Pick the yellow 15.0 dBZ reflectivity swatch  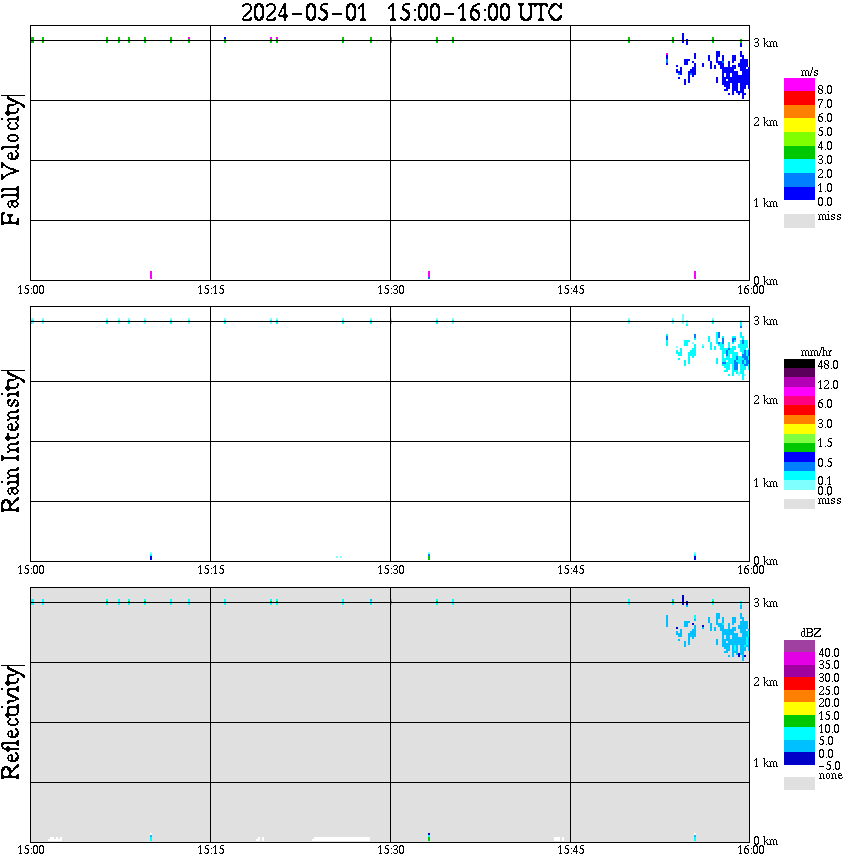click(x=799, y=709)
